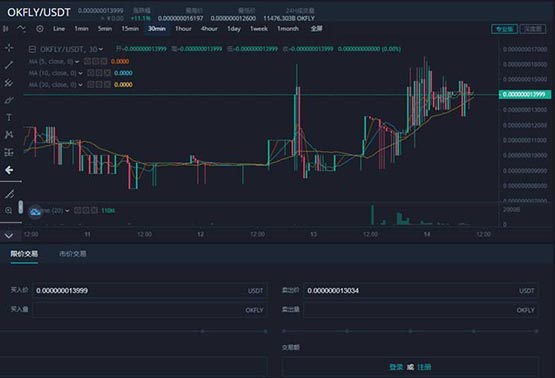Select the position forecast tool
Image resolution: width=555 pixels, height=378 pixels.
point(9,152)
